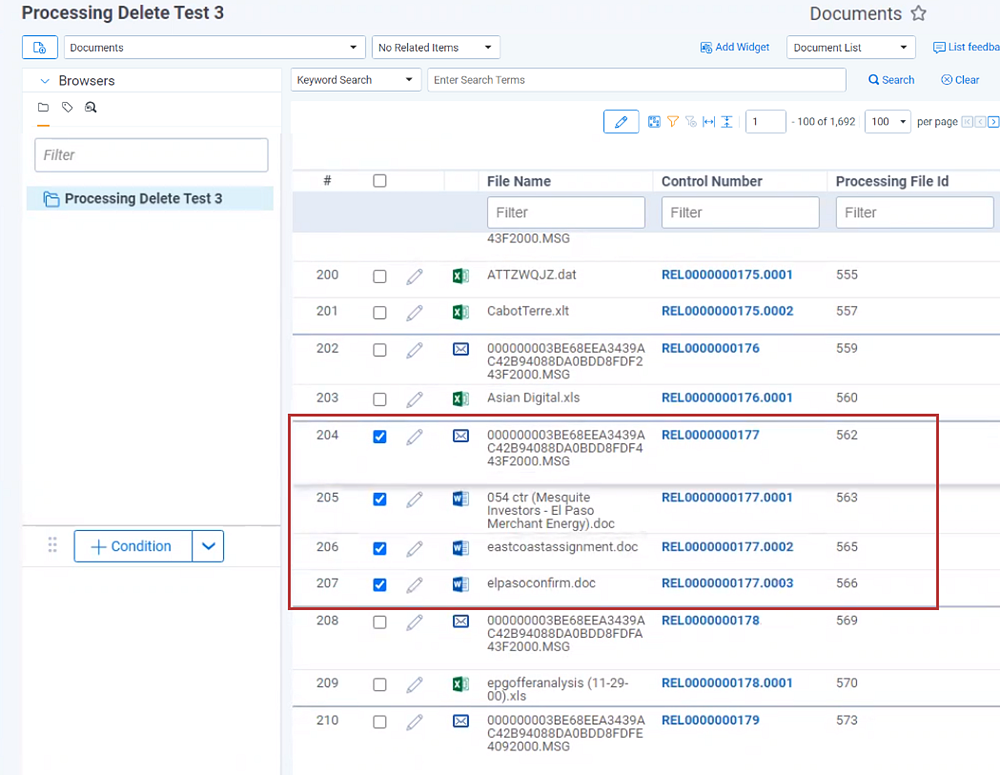Change the 100 per page dropdown
The width and height of the screenshot is (1000, 775).
coord(887,121)
